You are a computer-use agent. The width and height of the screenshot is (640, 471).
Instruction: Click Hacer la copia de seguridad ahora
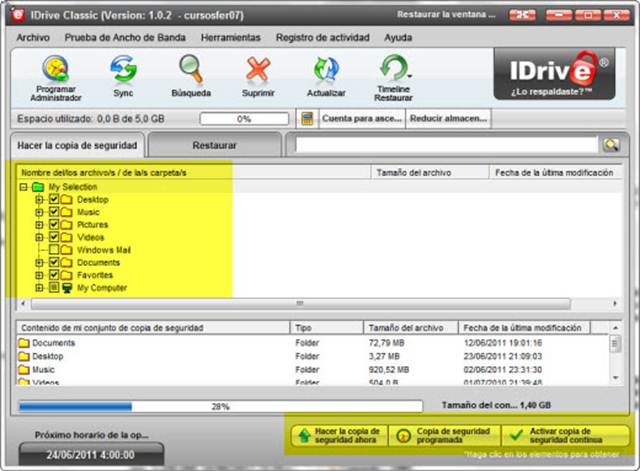(x=340, y=435)
